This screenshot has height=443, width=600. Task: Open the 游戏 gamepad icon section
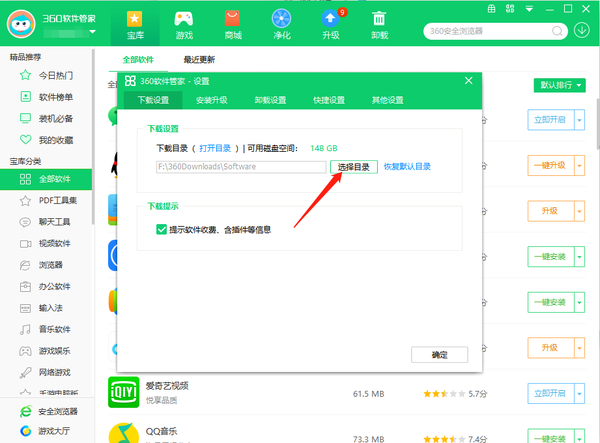(183, 24)
